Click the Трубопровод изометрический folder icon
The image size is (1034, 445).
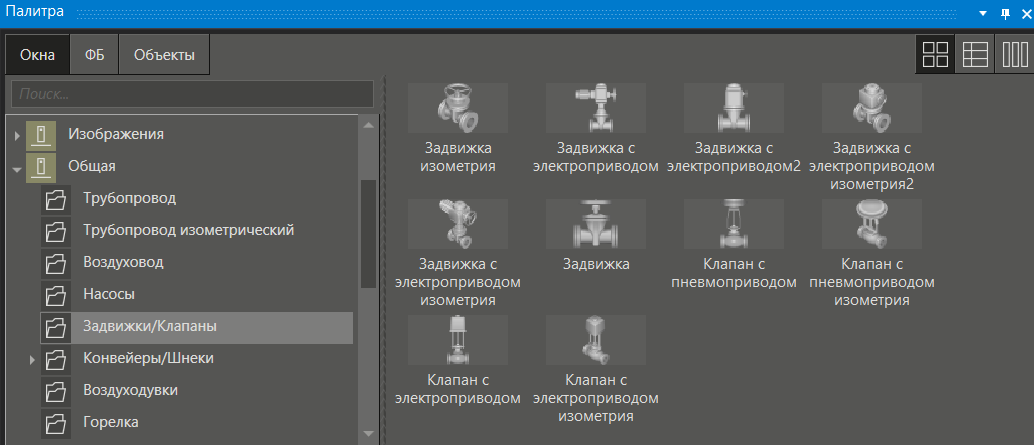point(56,231)
